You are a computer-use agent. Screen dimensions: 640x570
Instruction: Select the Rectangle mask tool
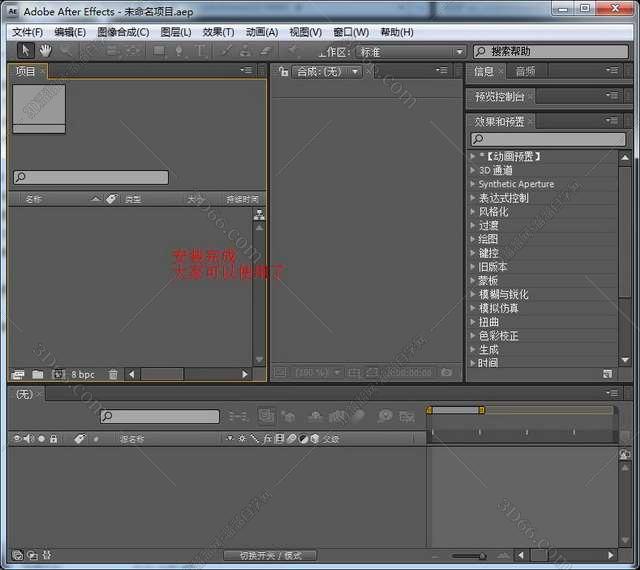pyautogui.click(x=159, y=51)
